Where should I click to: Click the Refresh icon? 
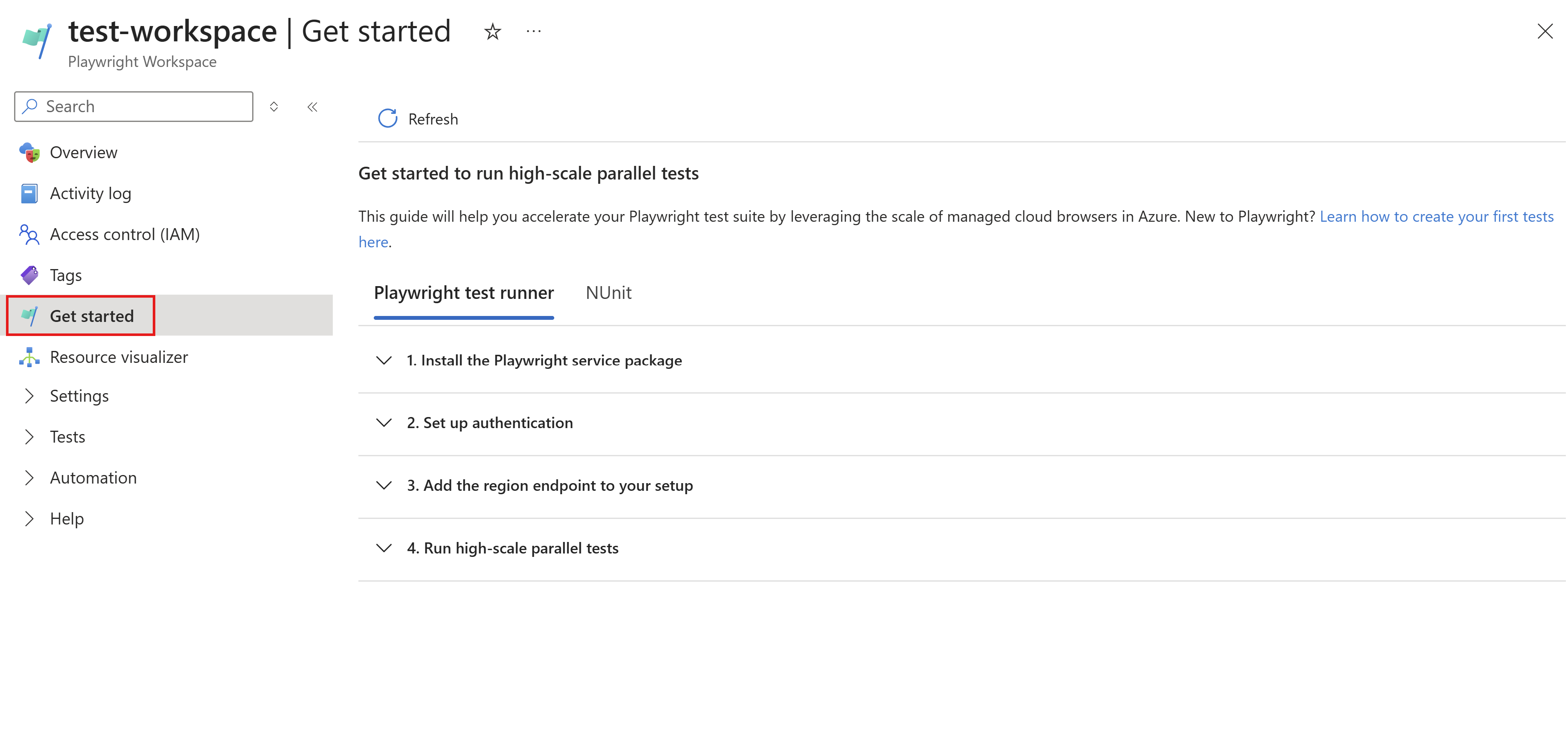click(x=388, y=119)
